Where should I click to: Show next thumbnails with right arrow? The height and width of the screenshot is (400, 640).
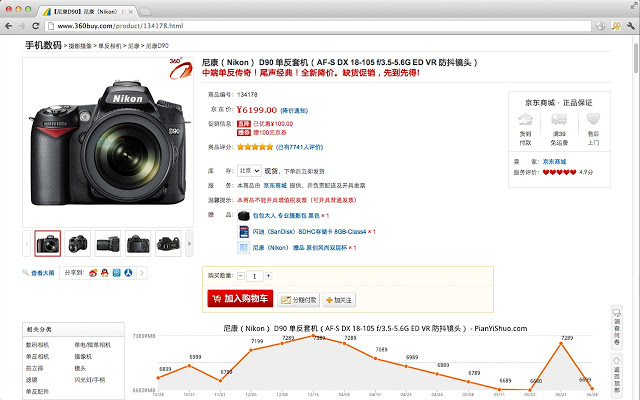189,244
